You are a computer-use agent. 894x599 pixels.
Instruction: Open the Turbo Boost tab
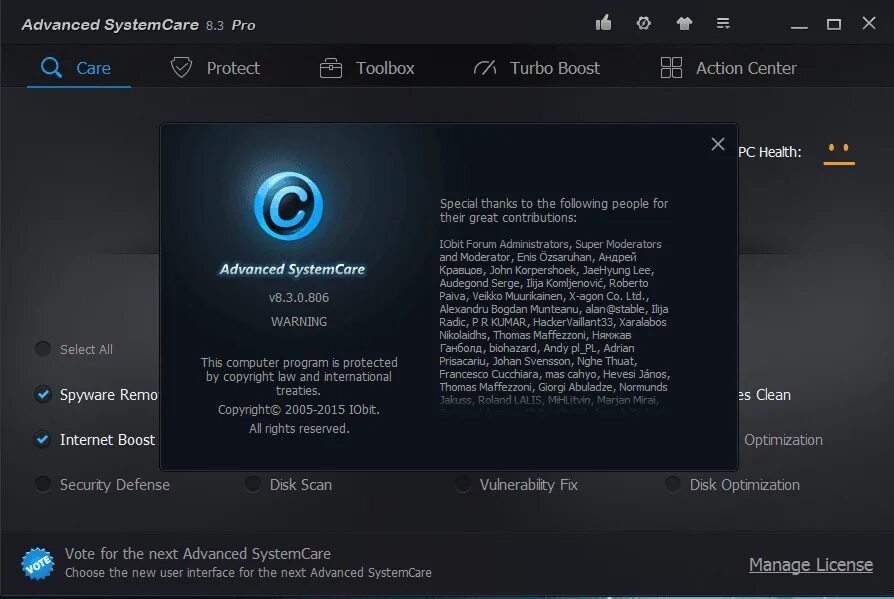(537, 68)
